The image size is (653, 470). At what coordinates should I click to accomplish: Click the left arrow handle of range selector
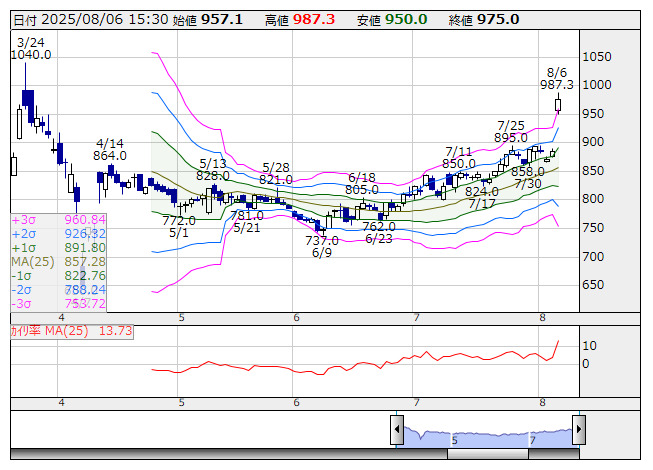click(x=397, y=432)
